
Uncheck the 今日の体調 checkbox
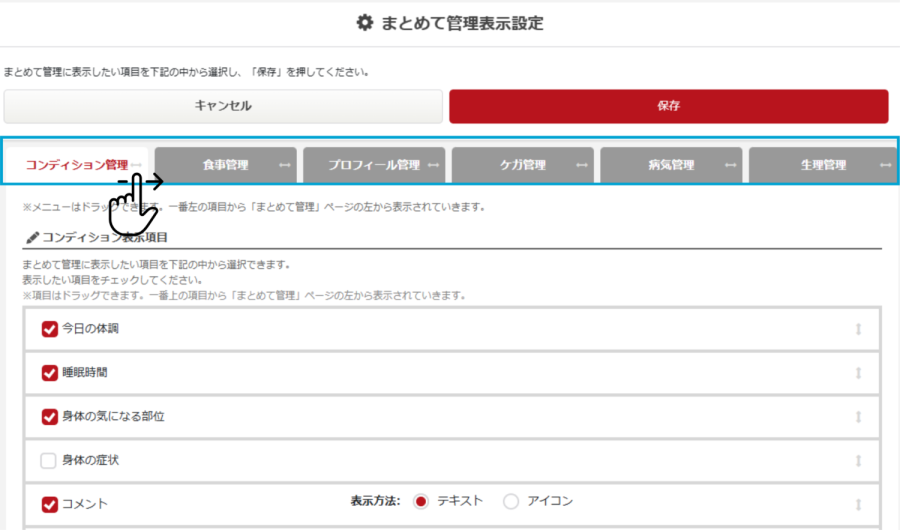(49, 329)
